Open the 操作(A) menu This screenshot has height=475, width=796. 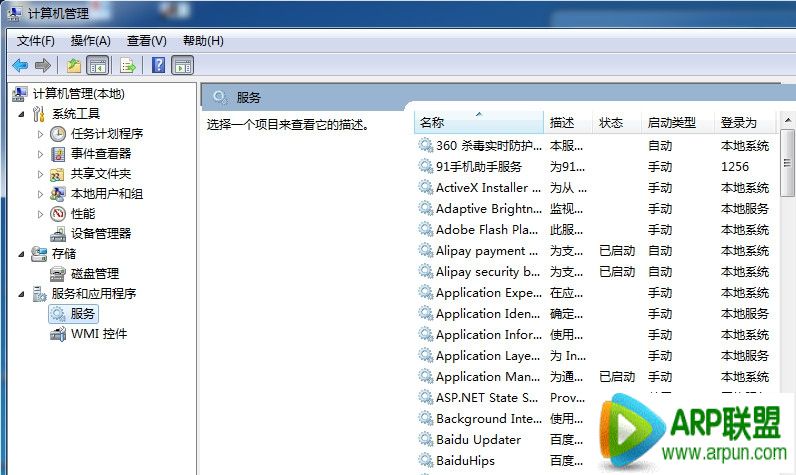[90, 41]
